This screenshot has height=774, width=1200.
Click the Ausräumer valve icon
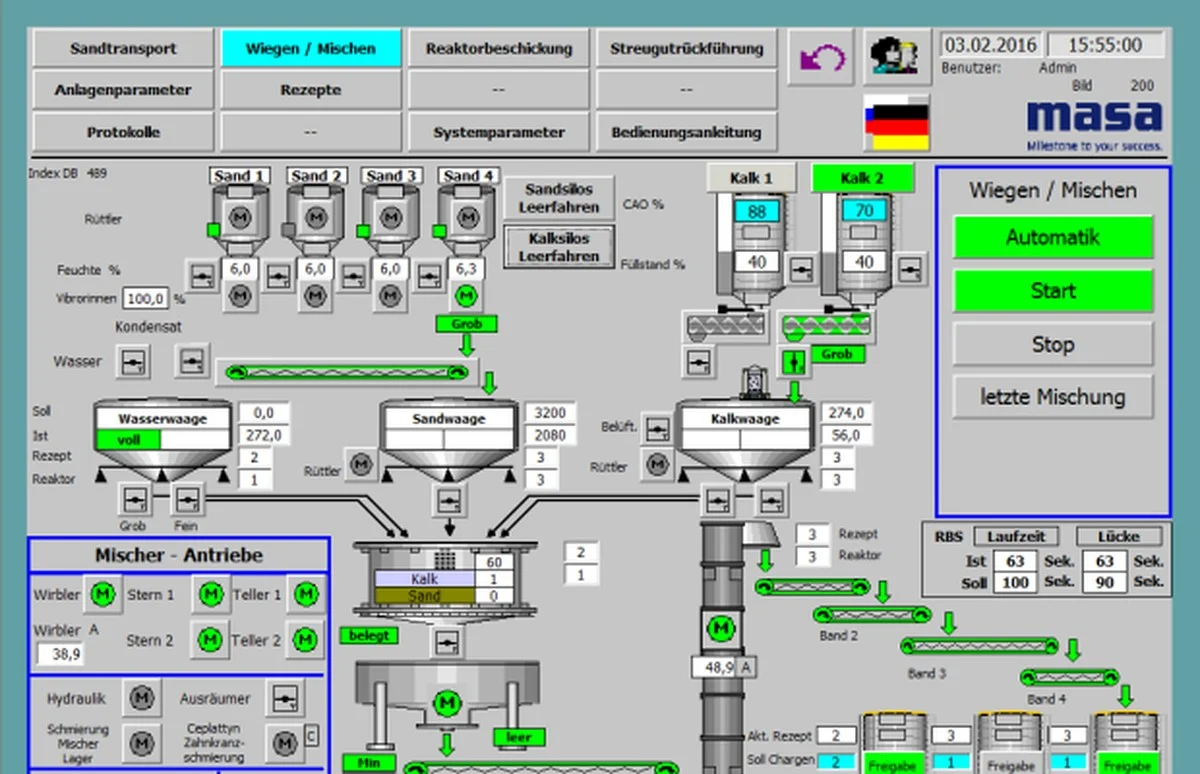click(x=286, y=696)
